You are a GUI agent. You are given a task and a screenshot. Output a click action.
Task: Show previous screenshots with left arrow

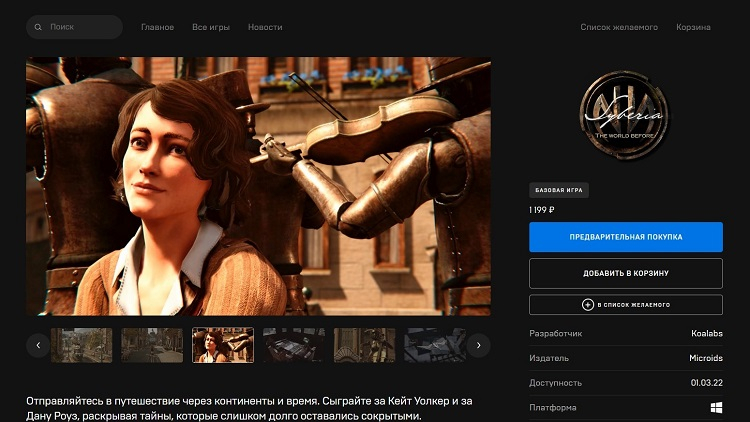[x=38, y=345]
